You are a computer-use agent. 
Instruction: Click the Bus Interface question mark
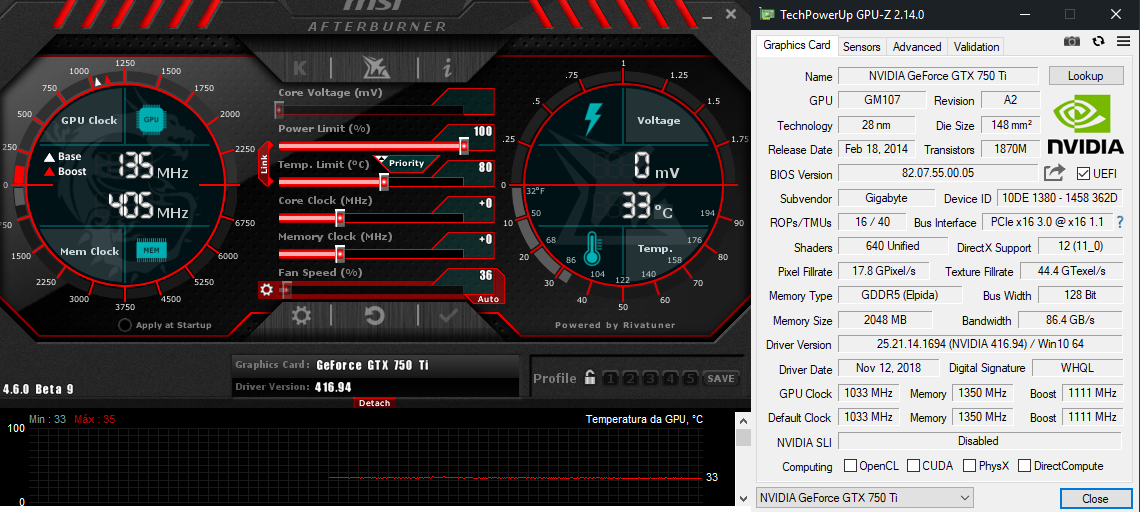coord(1120,222)
